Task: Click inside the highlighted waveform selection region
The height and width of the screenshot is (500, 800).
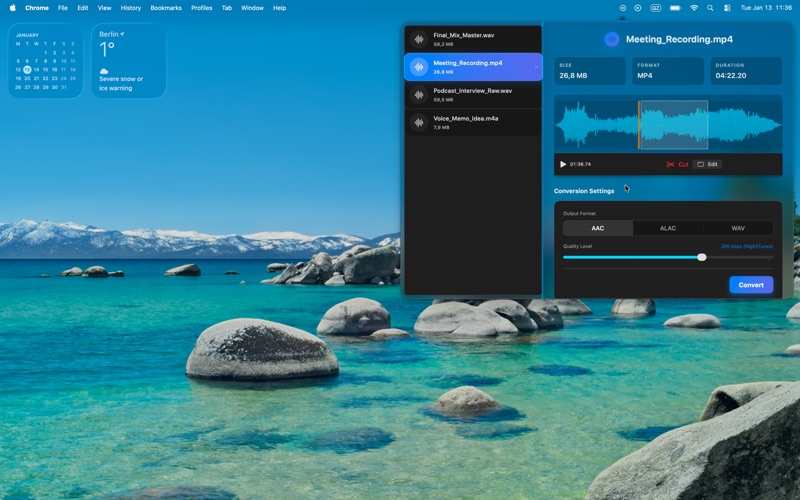Action: tap(674, 125)
